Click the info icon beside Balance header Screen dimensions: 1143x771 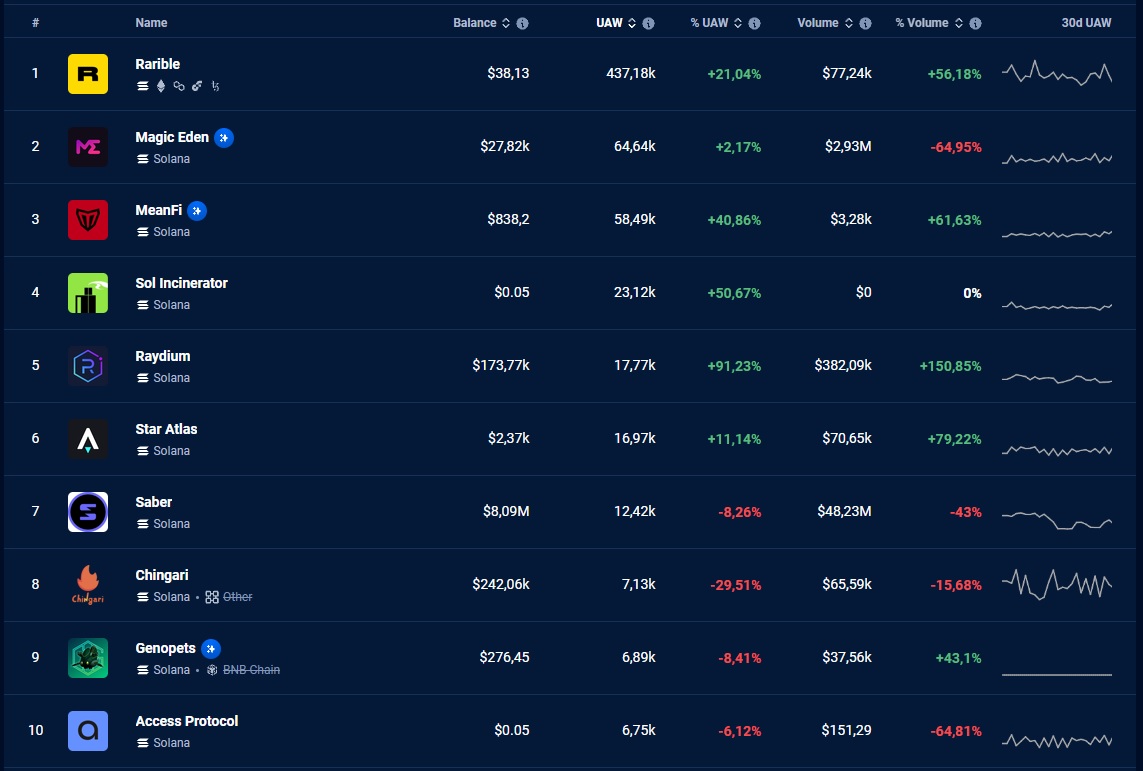[x=522, y=23]
